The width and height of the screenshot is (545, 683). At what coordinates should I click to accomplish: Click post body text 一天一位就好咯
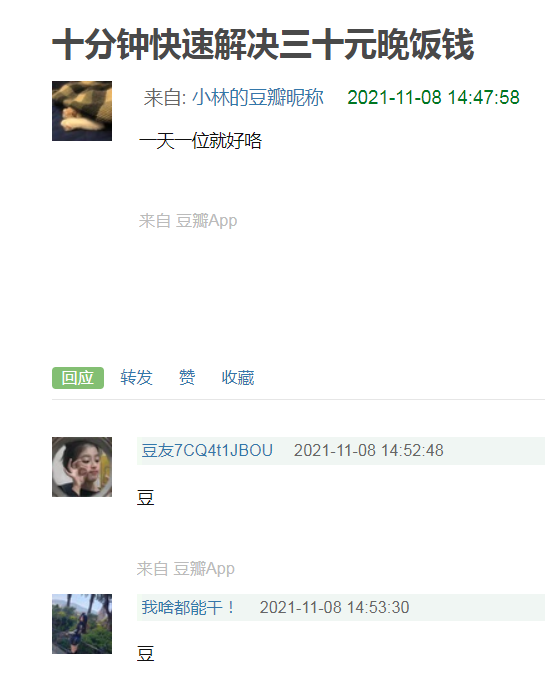pos(200,141)
